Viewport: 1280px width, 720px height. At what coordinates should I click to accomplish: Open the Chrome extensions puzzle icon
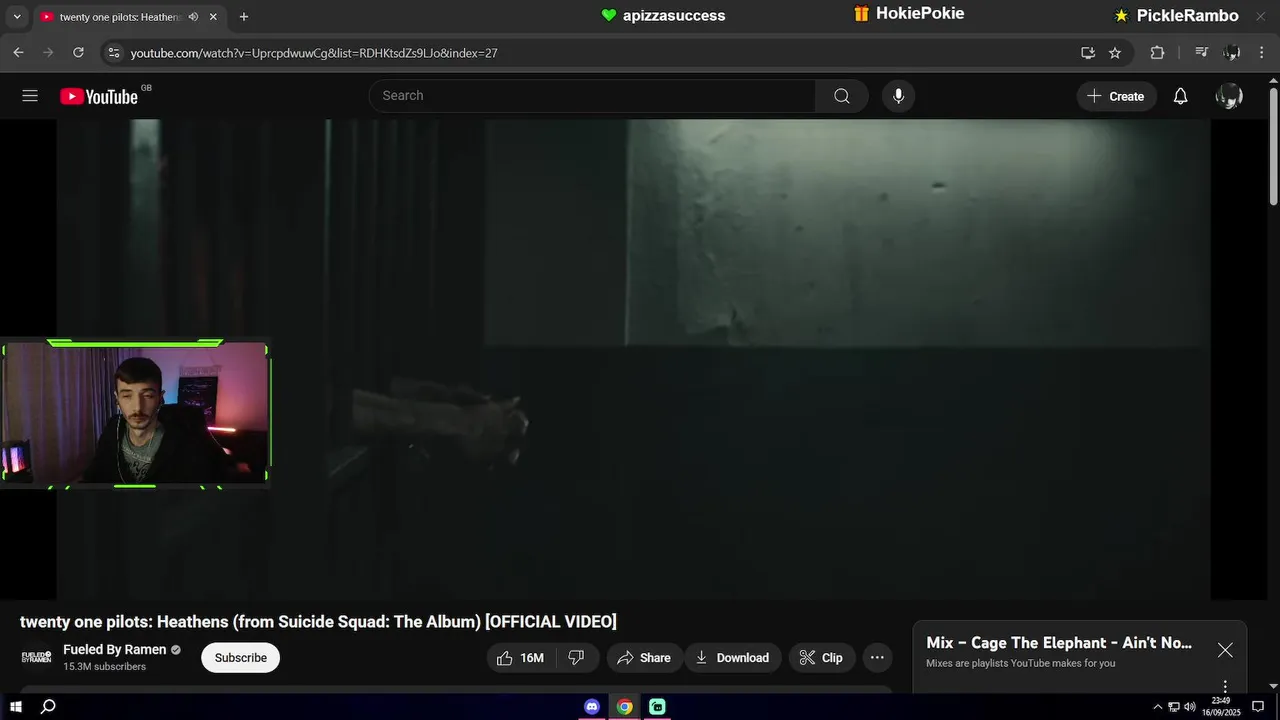point(1157,53)
